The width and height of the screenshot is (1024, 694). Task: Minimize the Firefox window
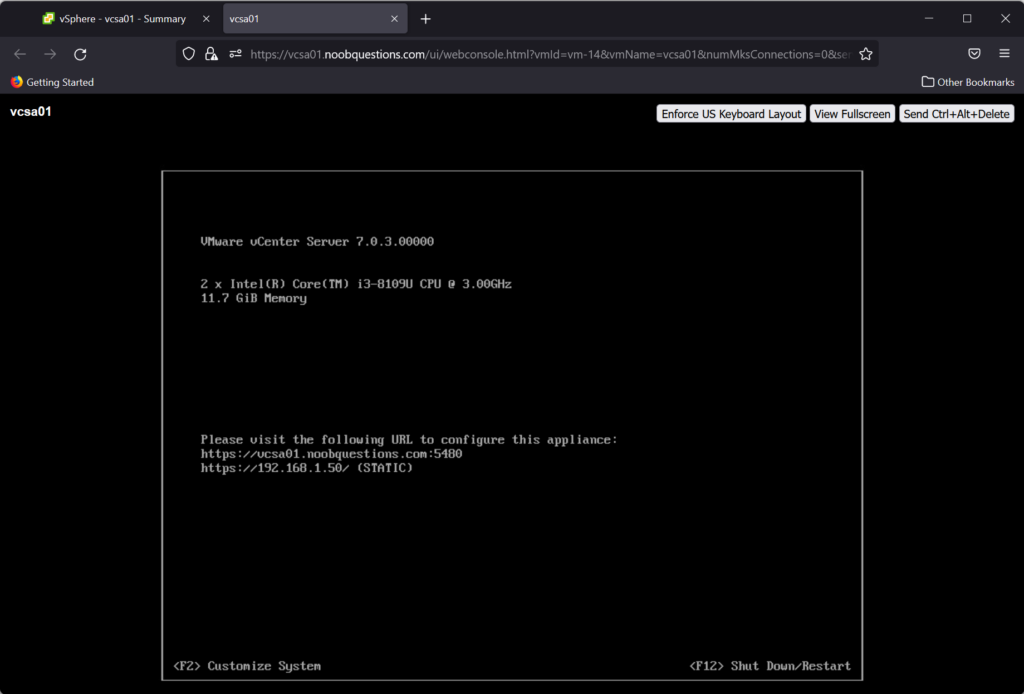tap(929, 19)
